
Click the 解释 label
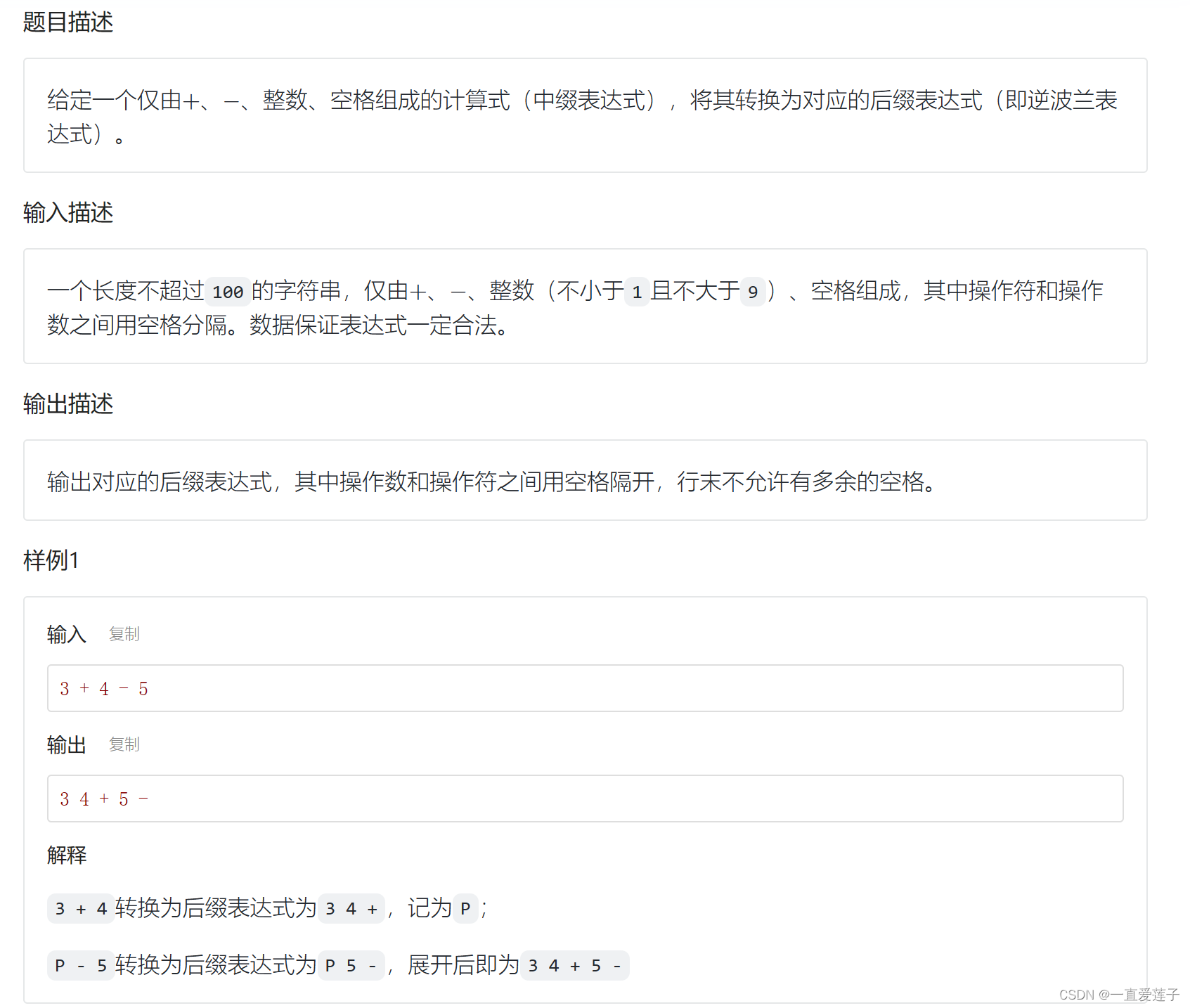tap(67, 855)
